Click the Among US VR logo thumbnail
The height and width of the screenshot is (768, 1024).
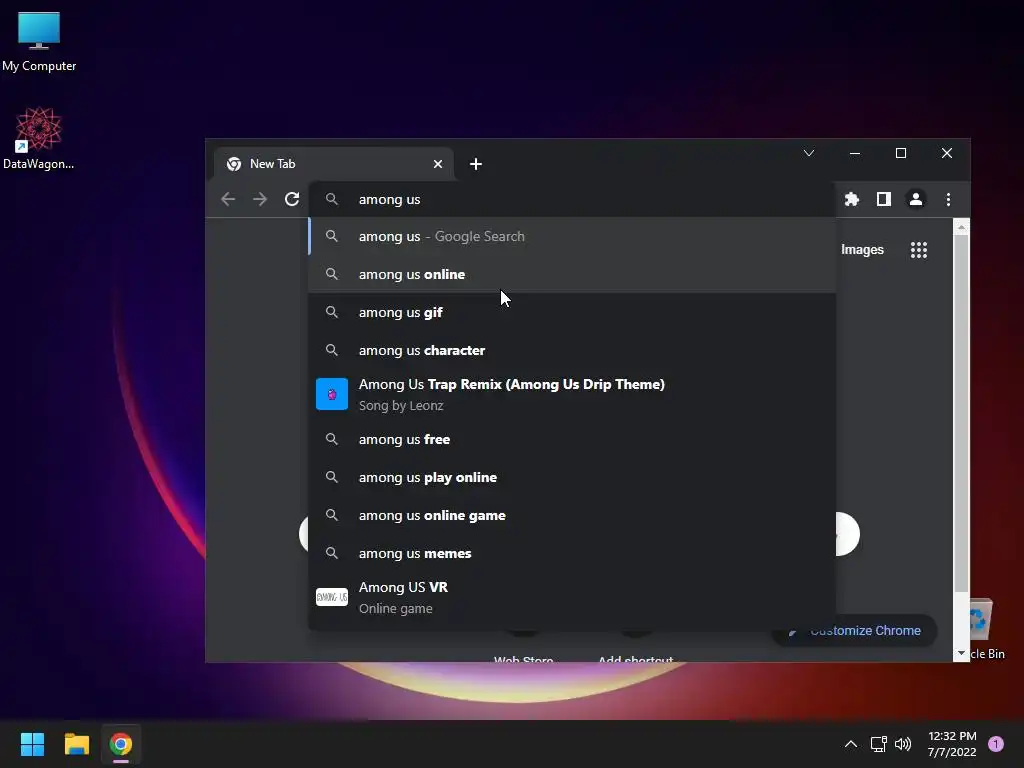point(332,597)
